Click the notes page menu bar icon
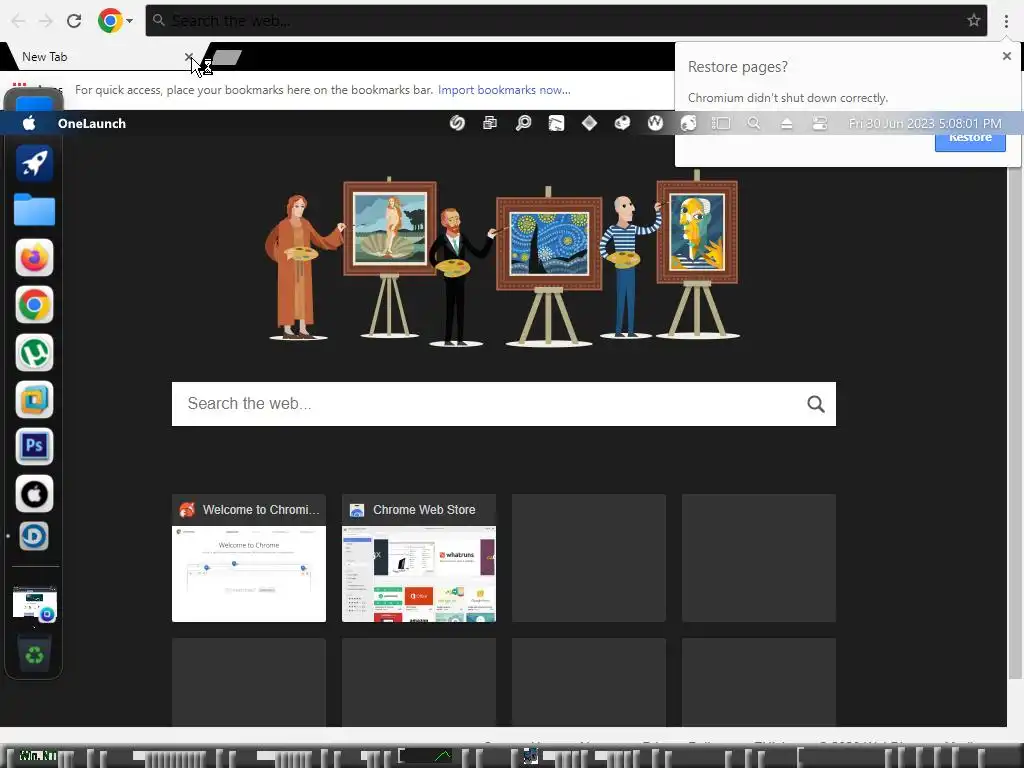 tap(556, 123)
